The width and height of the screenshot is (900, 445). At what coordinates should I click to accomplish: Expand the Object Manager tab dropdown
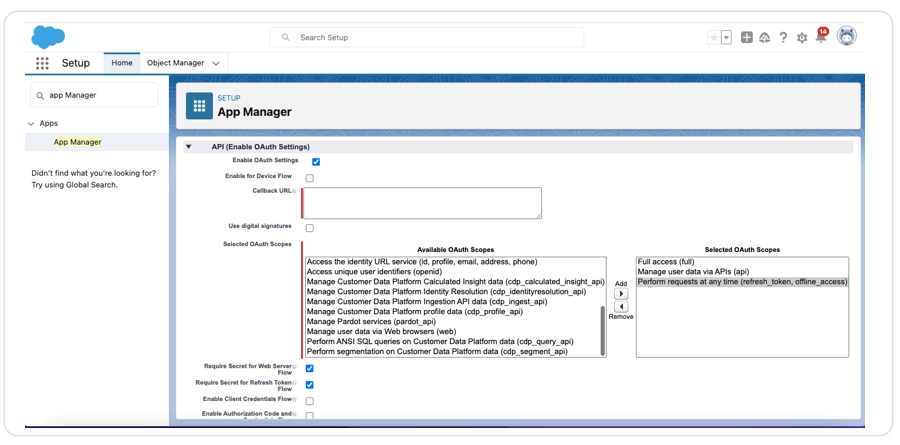(x=216, y=63)
